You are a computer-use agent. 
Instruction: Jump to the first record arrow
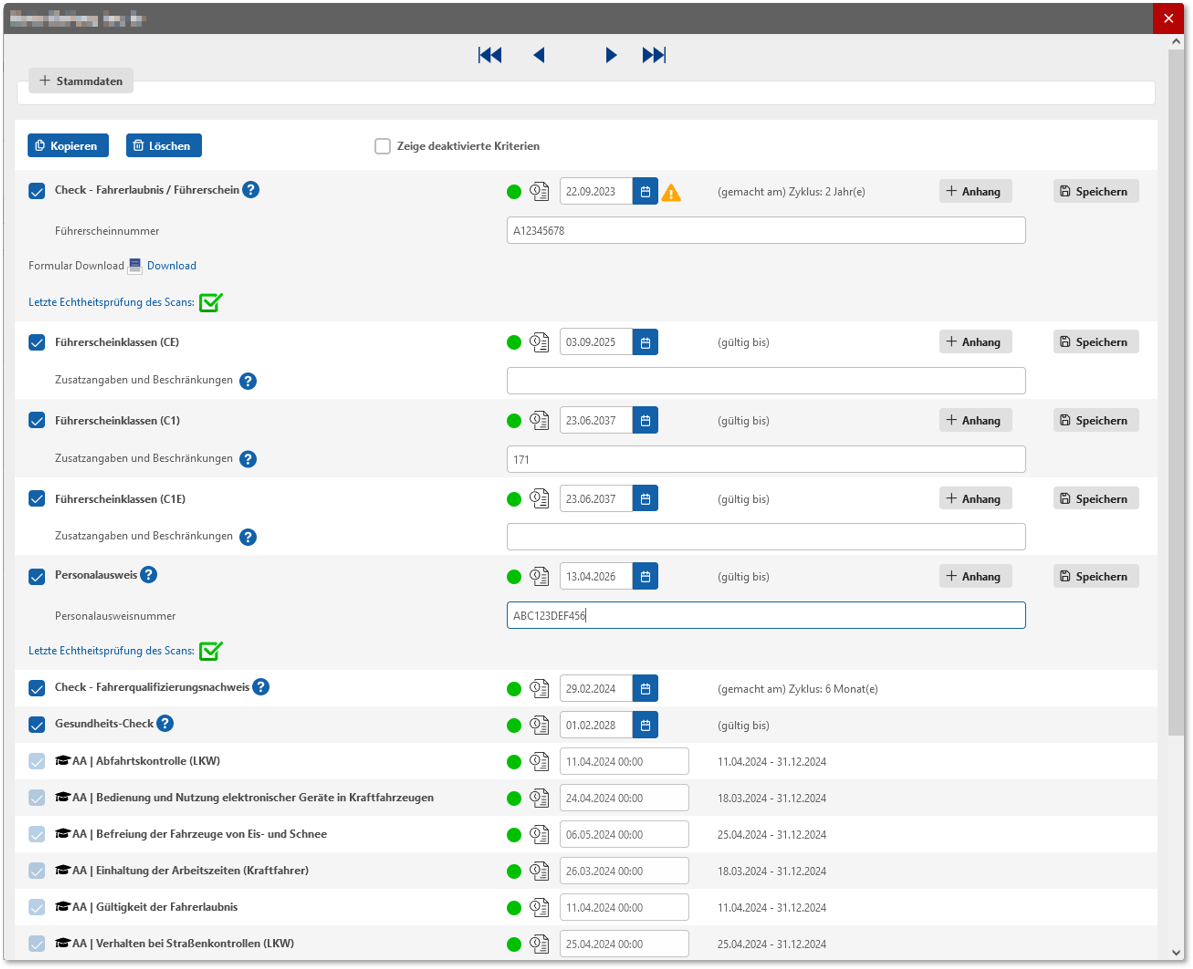(x=490, y=55)
